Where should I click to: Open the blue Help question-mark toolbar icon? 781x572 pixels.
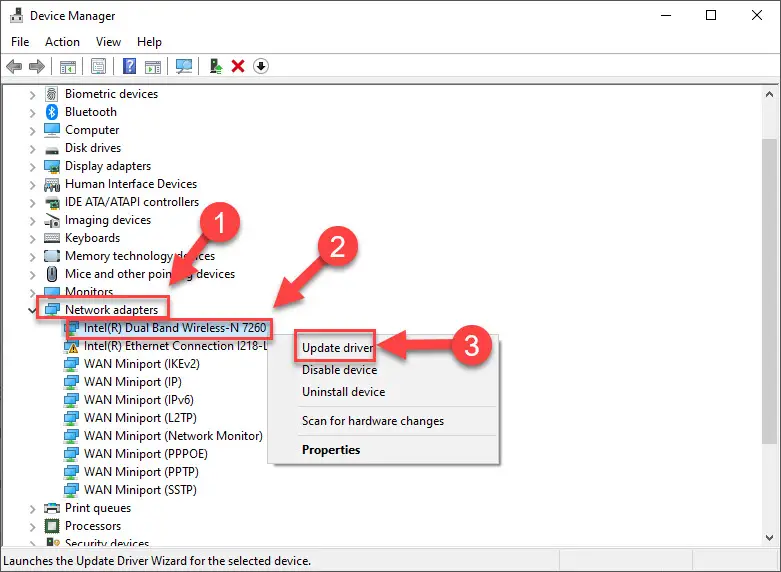pyautogui.click(x=130, y=66)
